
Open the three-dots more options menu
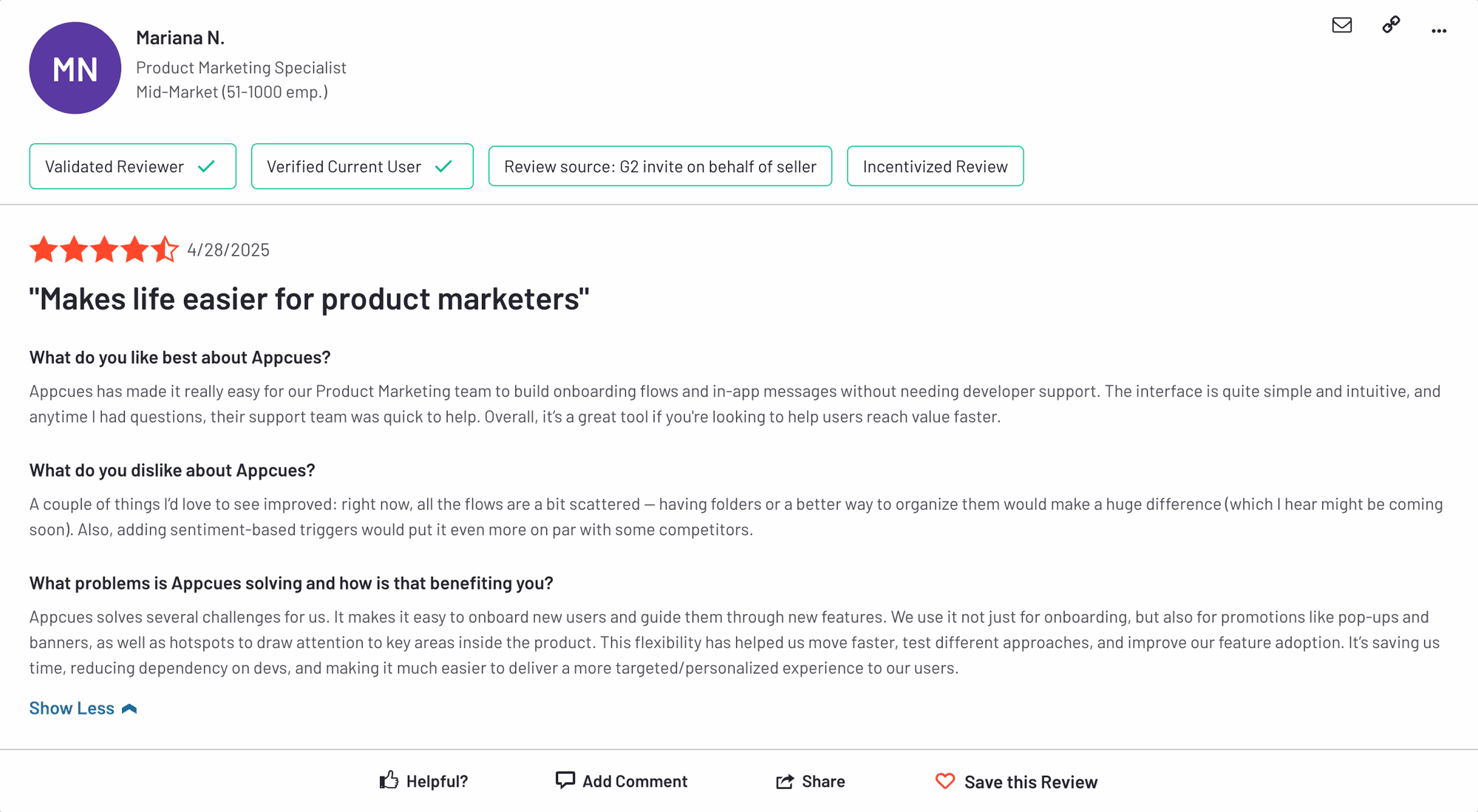point(1438,30)
